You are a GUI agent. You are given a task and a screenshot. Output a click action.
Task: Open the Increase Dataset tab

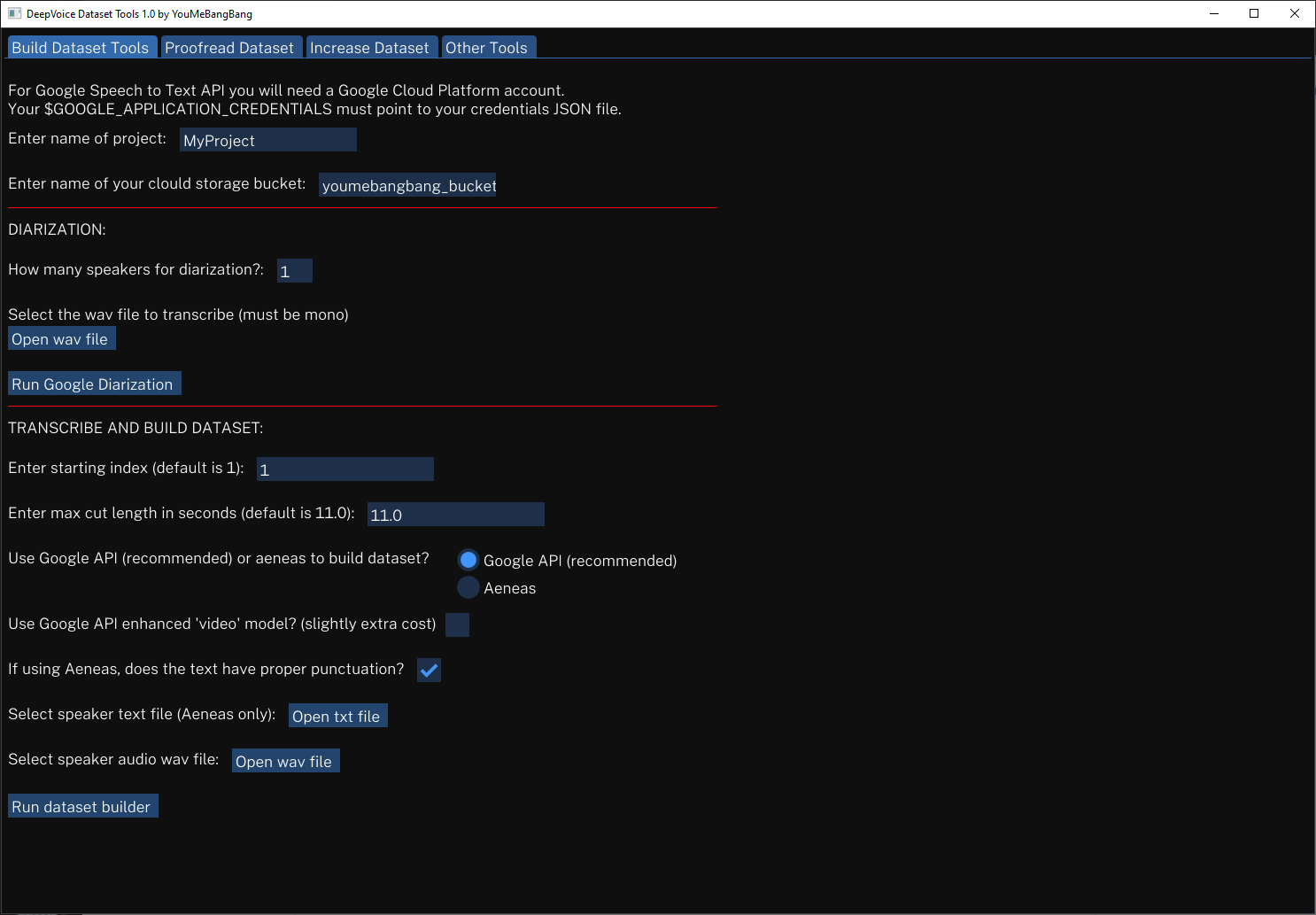pyautogui.click(x=371, y=47)
